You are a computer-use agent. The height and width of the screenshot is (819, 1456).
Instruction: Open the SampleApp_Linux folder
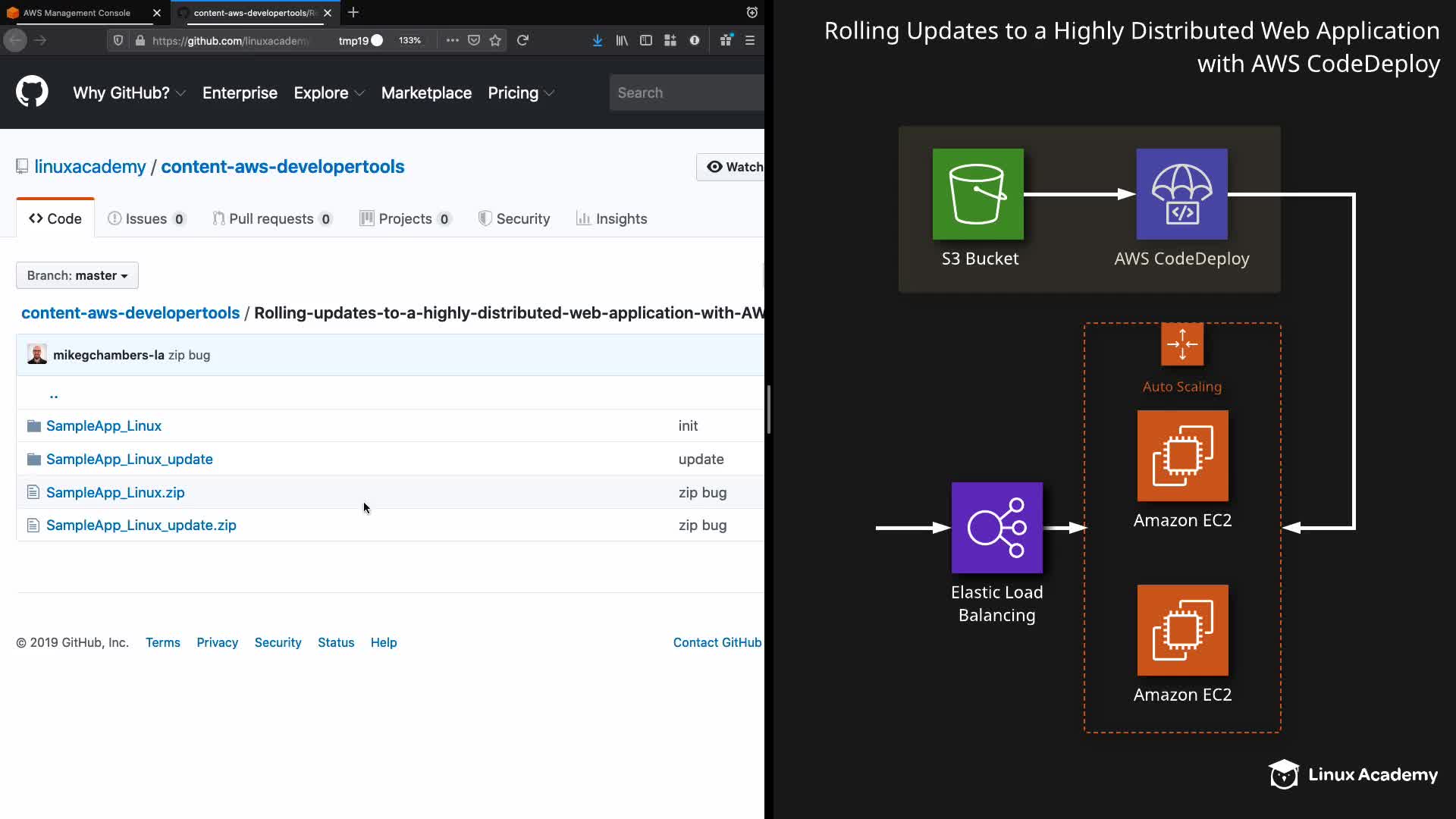click(x=104, y=425)
